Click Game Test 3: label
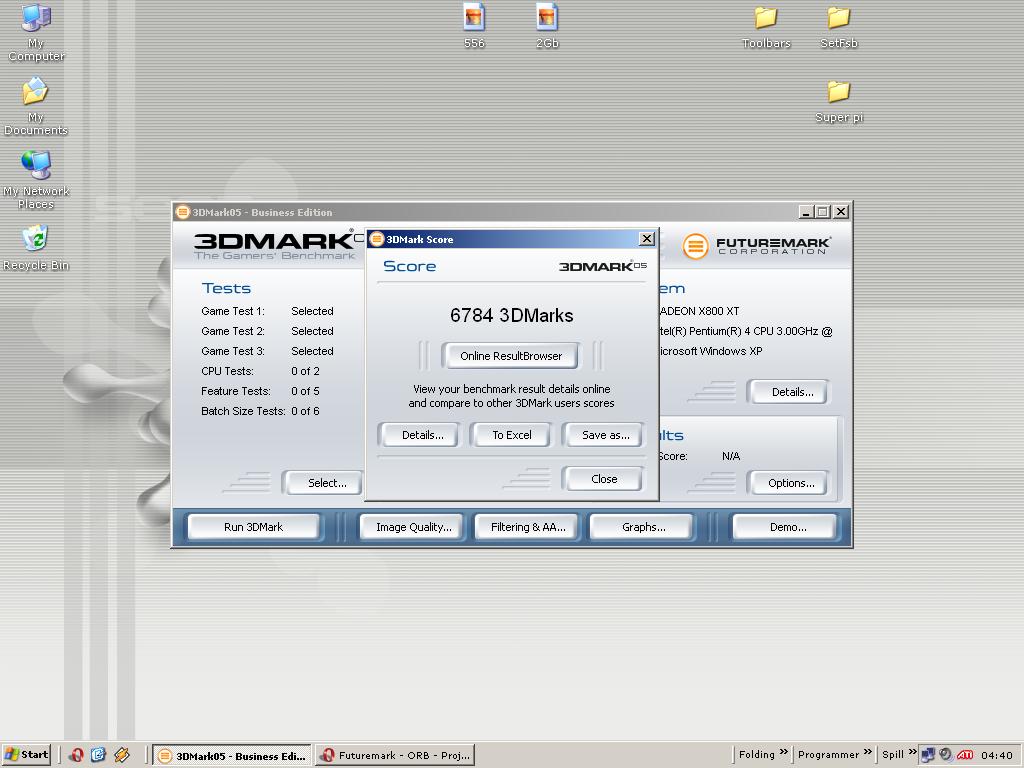Image resolution: width=1024 pixels, height=768 pixels. pyautogui.click(x=232, y=351)
